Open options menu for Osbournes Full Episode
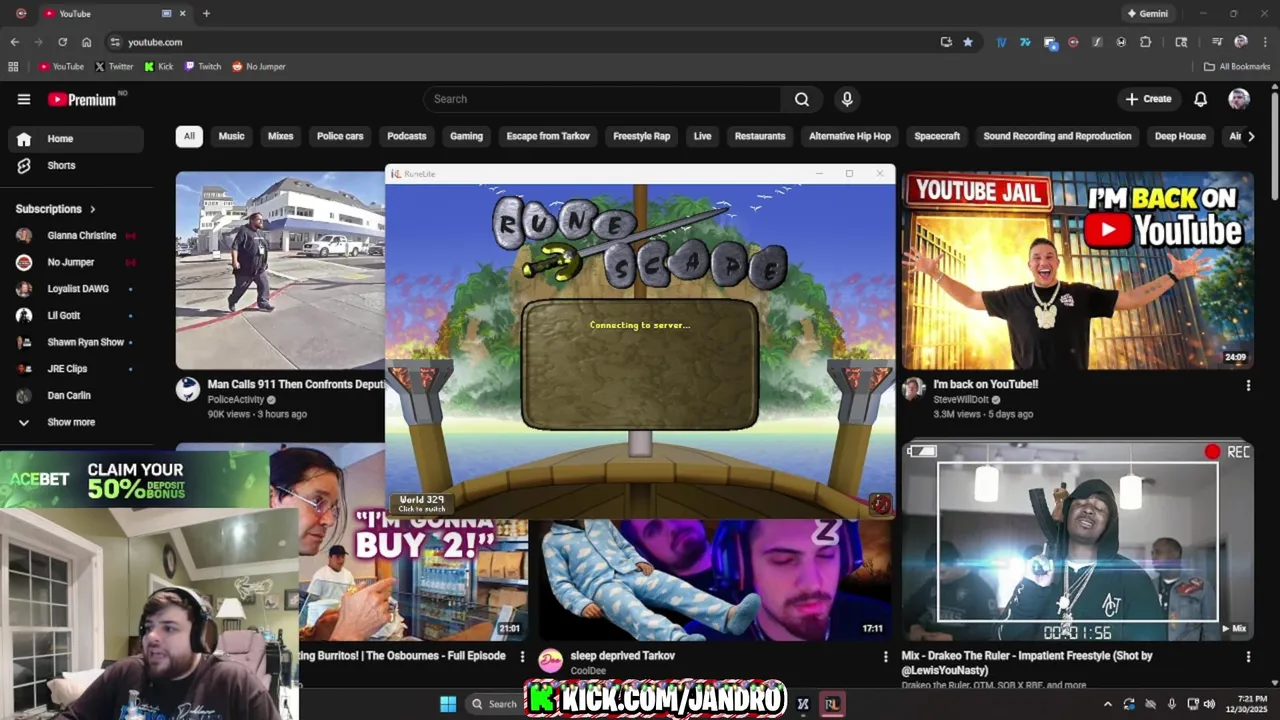Image resolution: width=1280 pixels, height=720 pixels. pos(522,657)
